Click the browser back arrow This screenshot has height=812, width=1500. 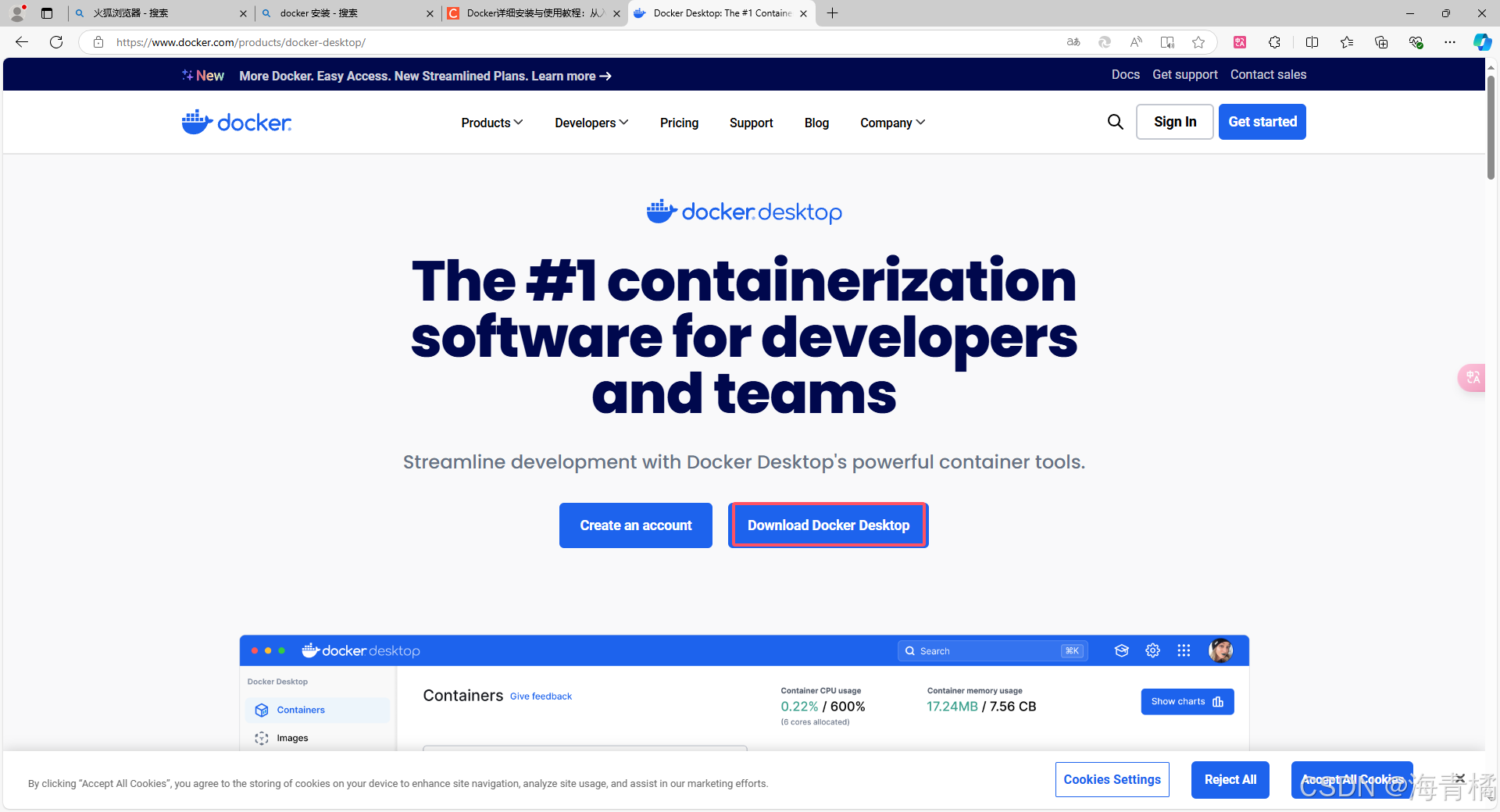coord(22,42)
